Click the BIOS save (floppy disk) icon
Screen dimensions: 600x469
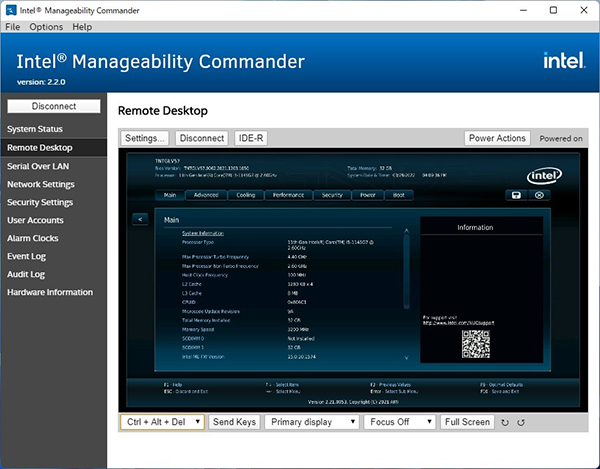516,195
